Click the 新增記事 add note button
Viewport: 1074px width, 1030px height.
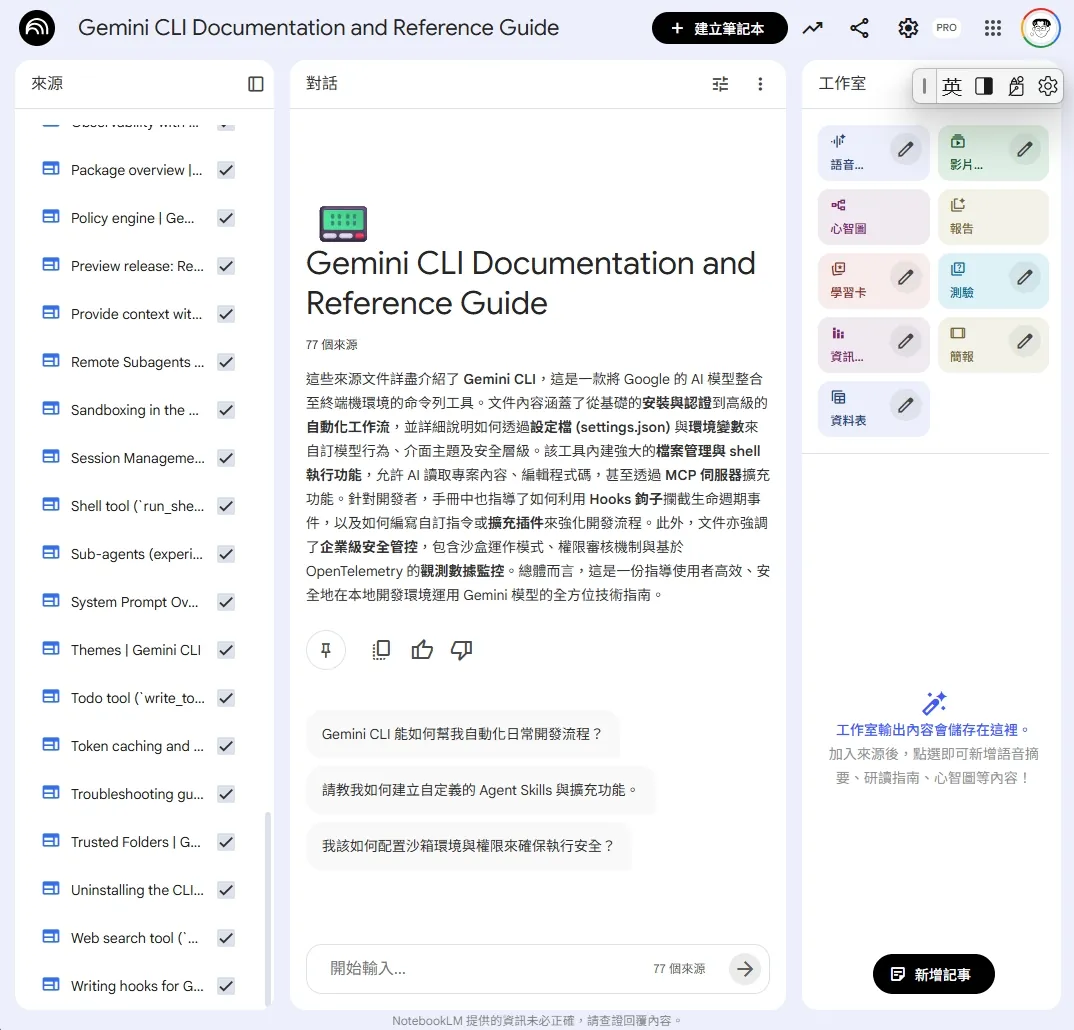933,974
